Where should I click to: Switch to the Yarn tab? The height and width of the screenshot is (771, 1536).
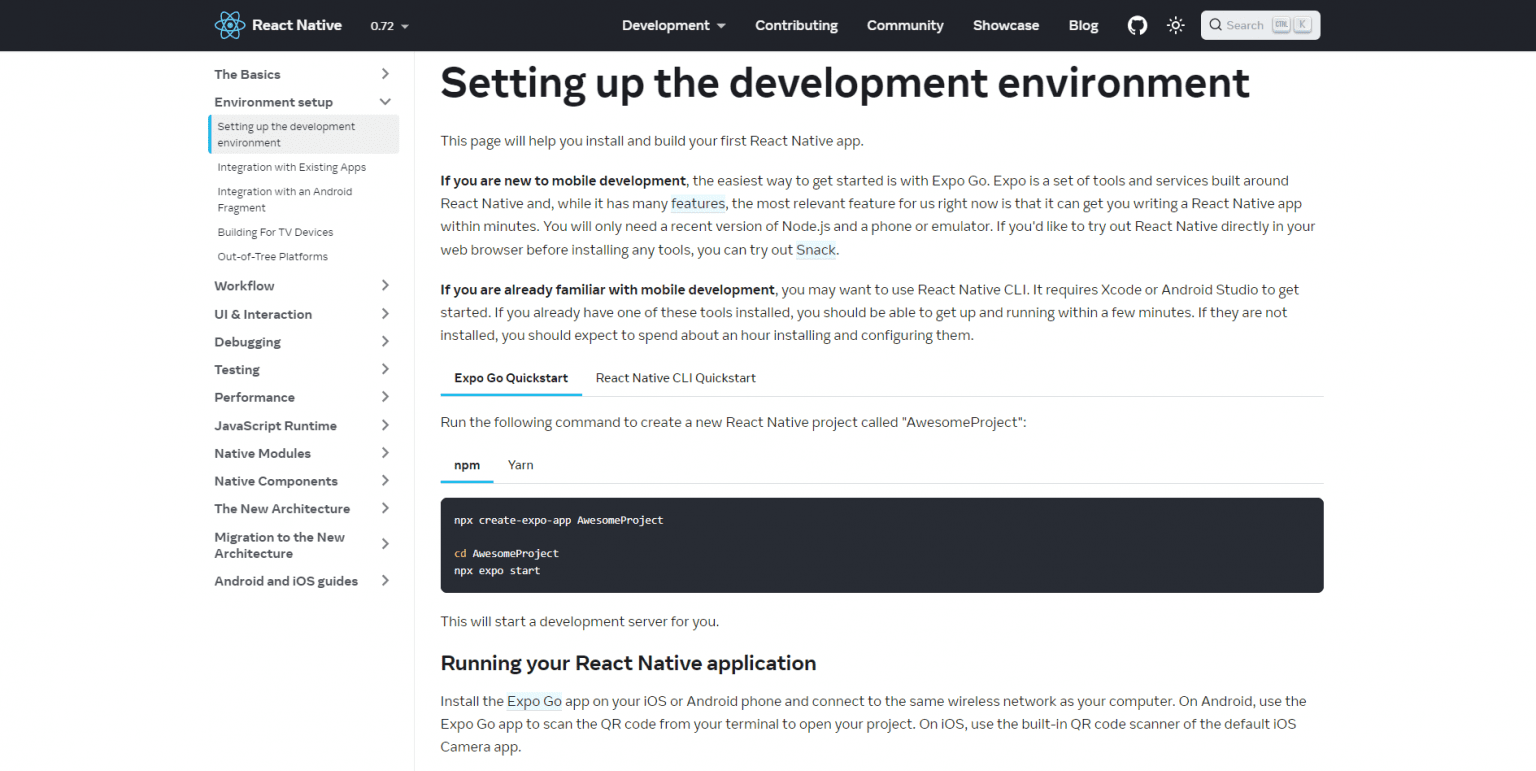click(x=520, y=465)
